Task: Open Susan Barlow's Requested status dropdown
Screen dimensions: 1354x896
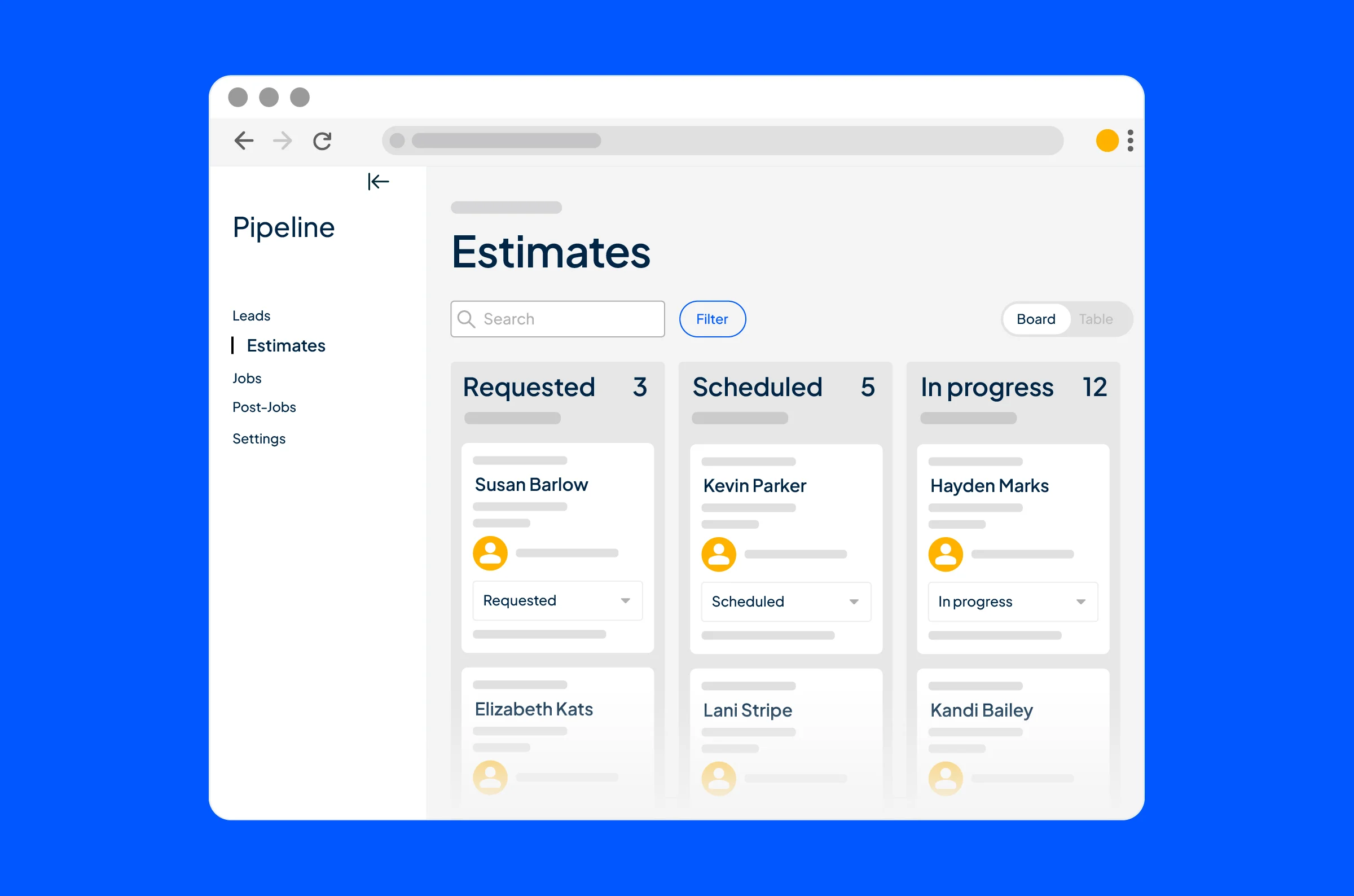Action: [x=557, y=600]
